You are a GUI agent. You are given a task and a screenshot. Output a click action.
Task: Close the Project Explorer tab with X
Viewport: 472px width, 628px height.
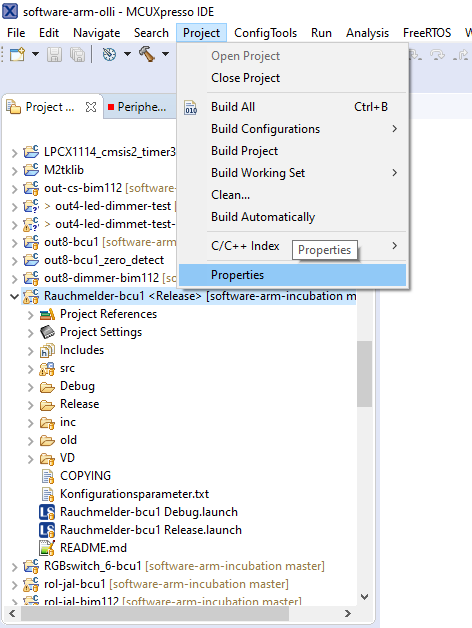pos(91,107)
